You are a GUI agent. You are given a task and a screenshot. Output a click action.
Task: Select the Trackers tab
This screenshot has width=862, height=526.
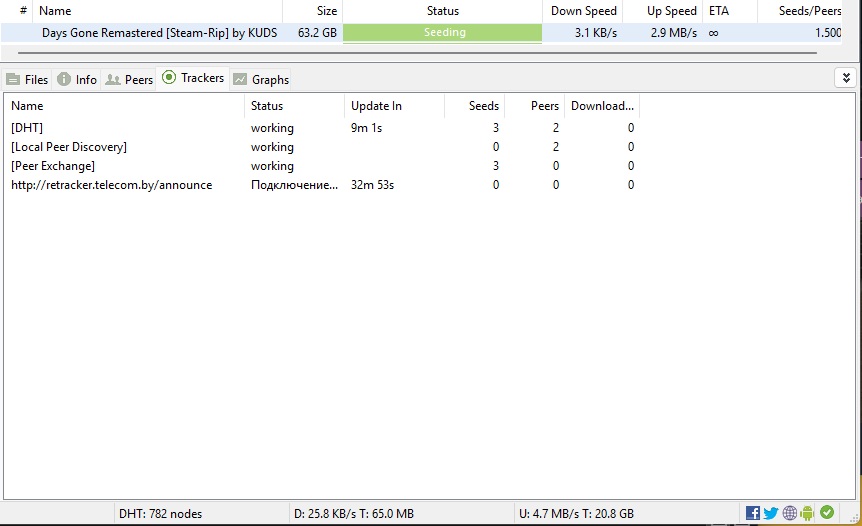(193, 78)
